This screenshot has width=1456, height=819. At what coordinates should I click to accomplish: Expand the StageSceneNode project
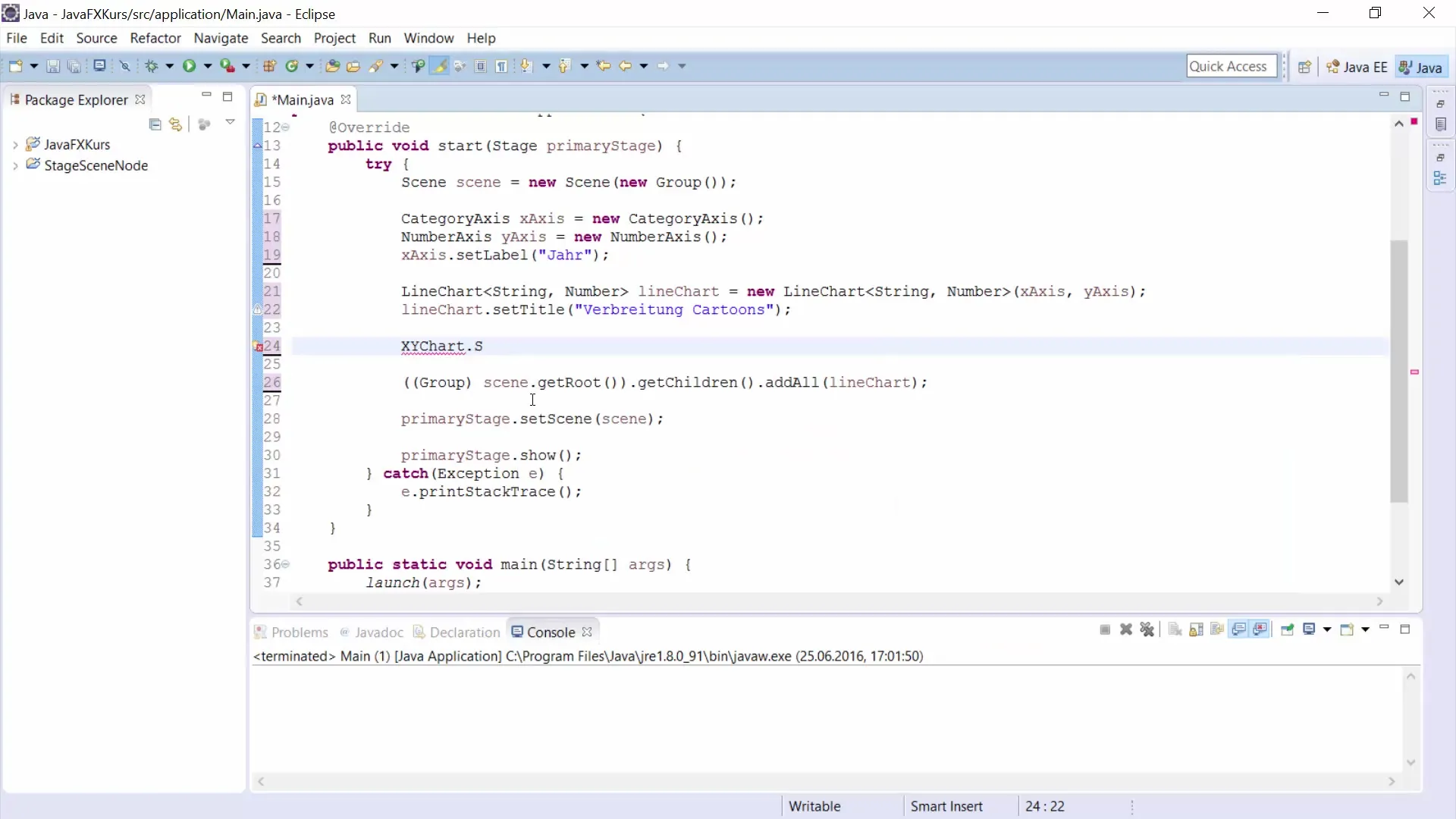click(15, 166)
